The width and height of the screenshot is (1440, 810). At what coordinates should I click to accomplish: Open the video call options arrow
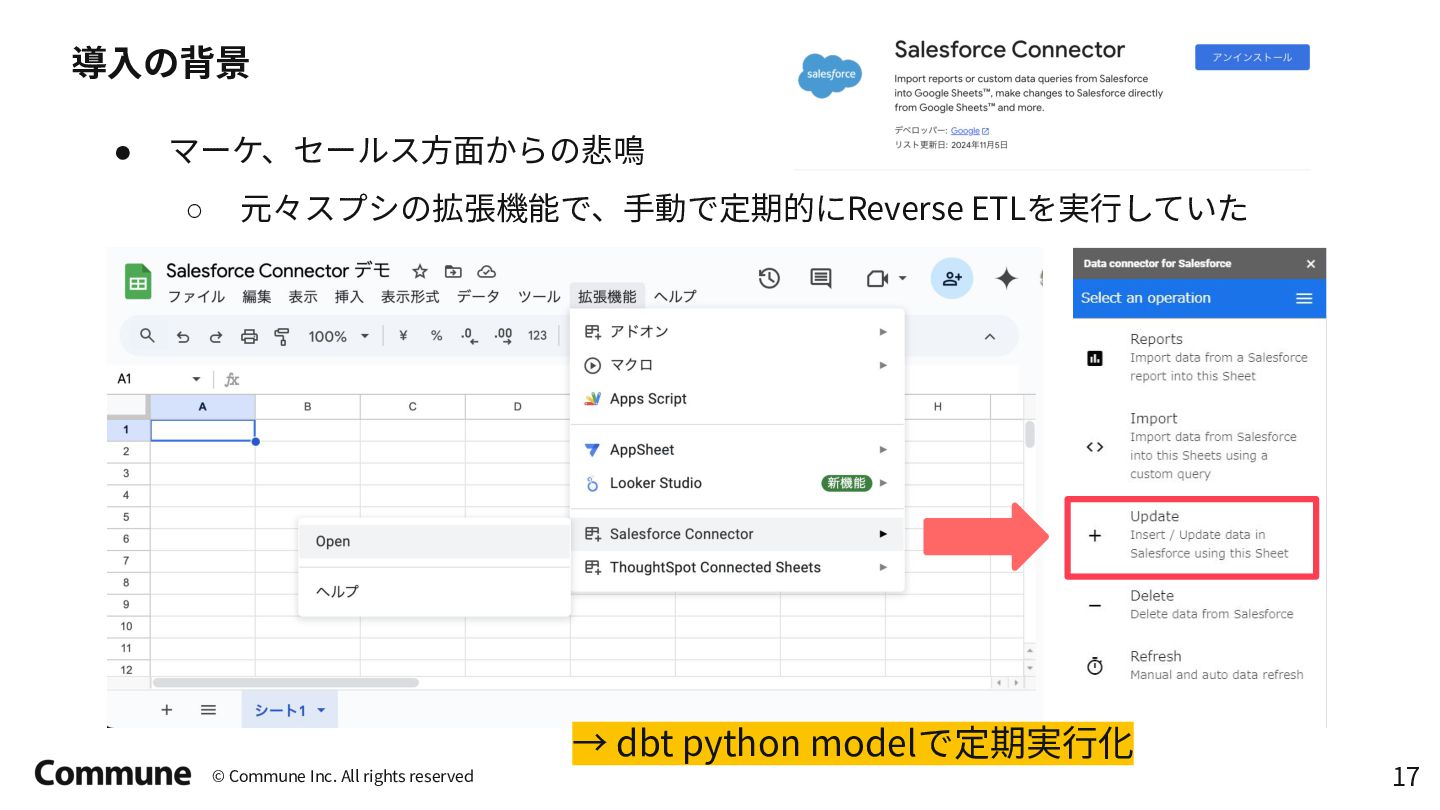coord(902,278)
